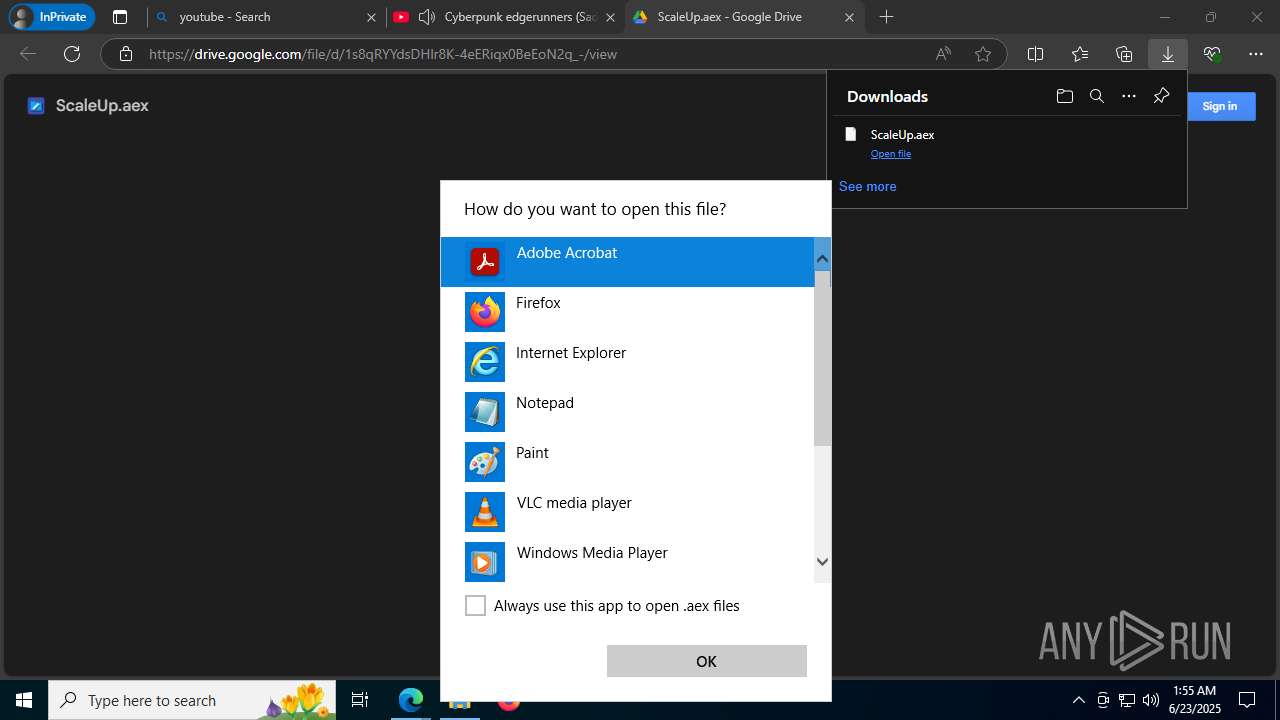
Task: Open Browser essentials heart icon
Action: tap(1212, 54)
